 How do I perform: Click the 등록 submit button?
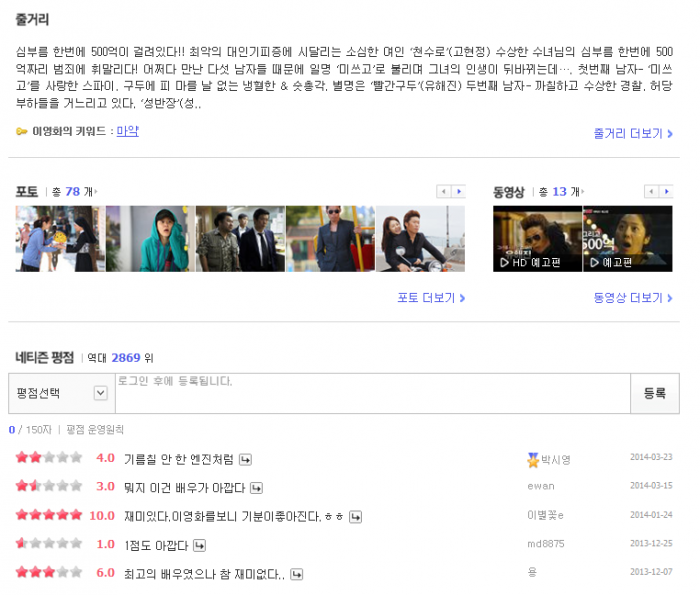coord(654,394)
